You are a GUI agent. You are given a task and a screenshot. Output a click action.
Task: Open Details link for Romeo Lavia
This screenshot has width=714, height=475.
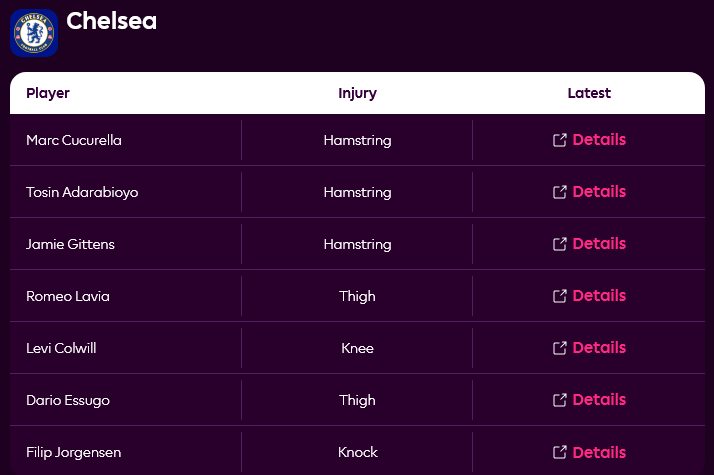[599, 296]
